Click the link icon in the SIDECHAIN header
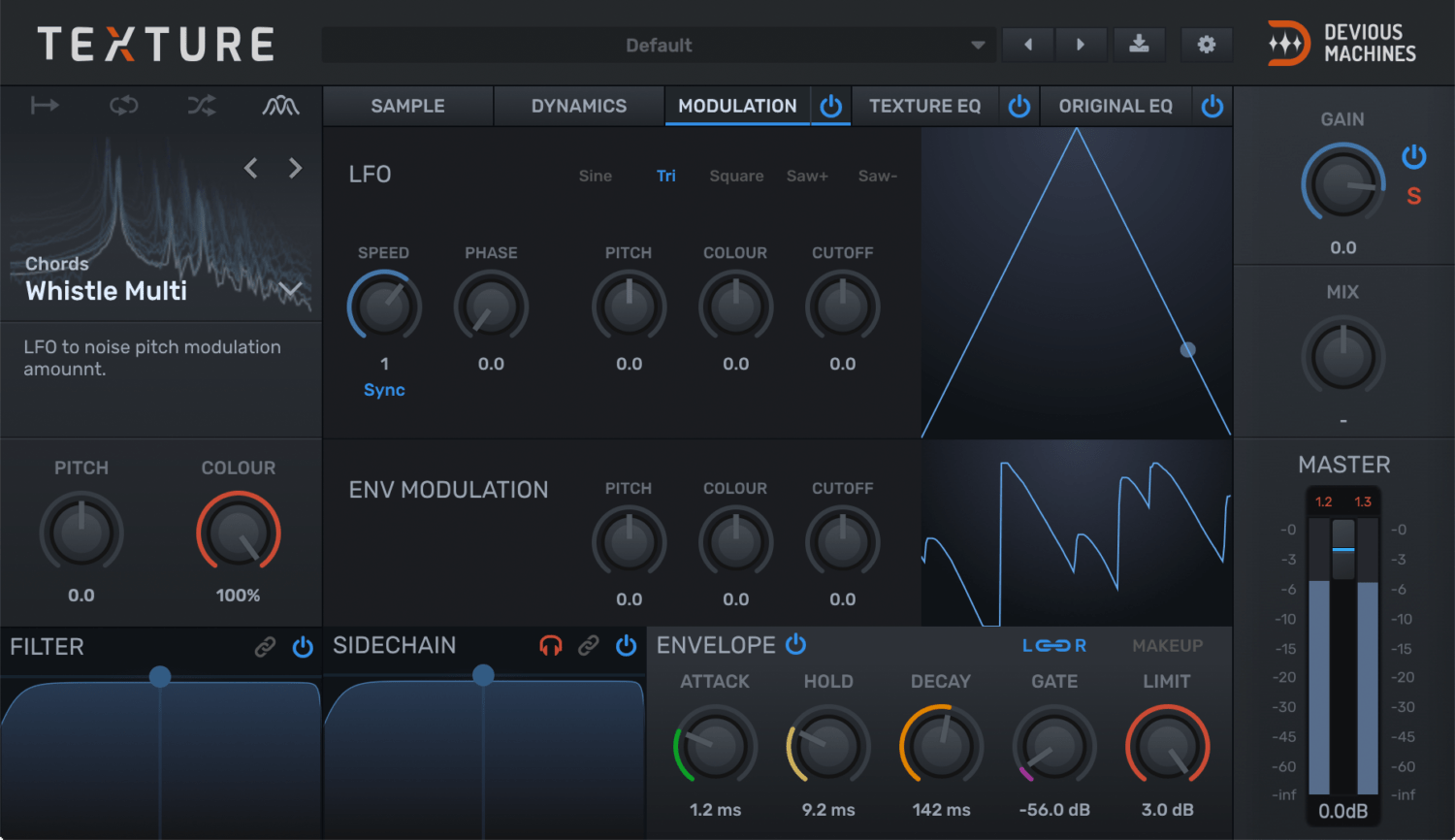The image size is (1455, 840). [589, 645]
